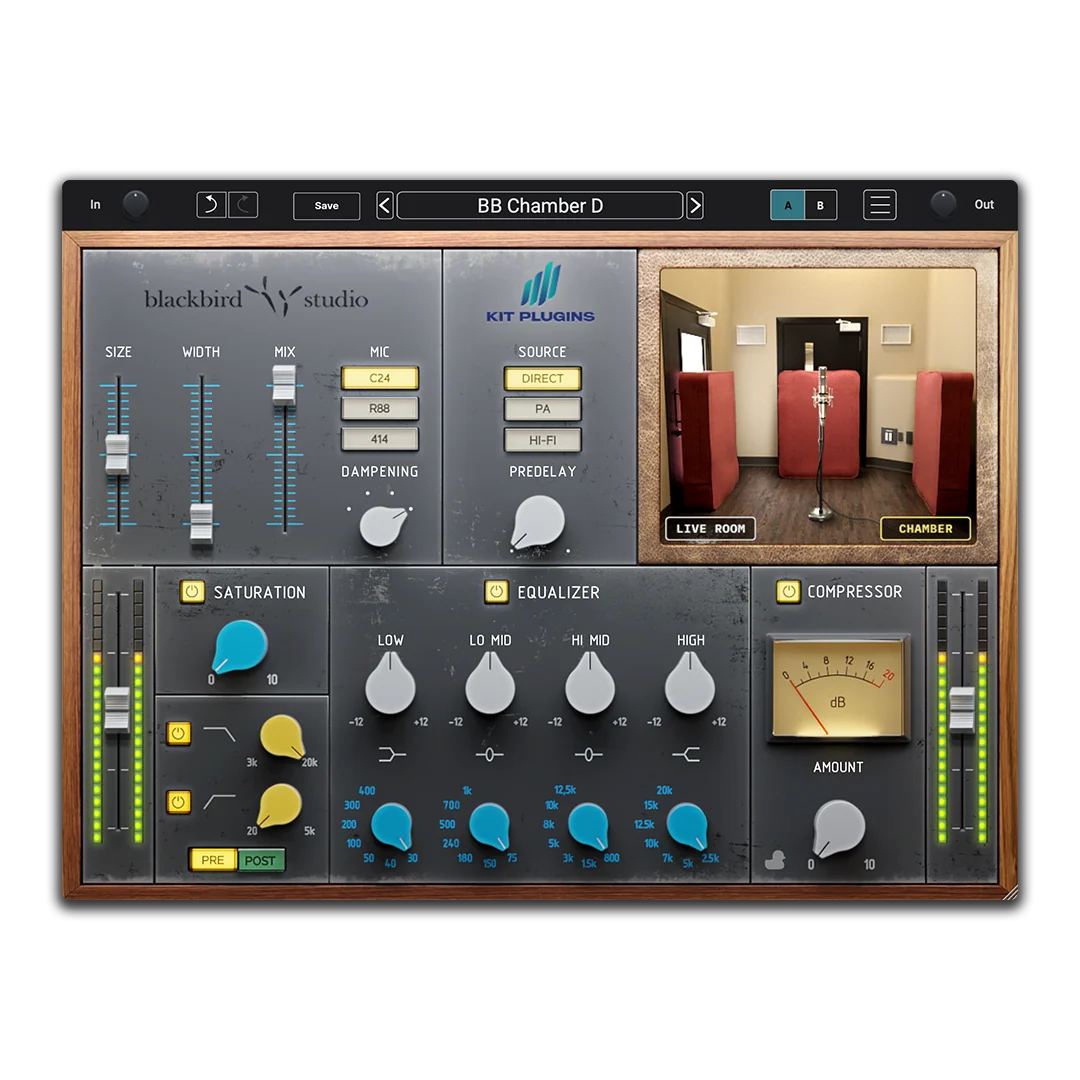
Task: Click the Out gain knob
Action: point(943,205)
